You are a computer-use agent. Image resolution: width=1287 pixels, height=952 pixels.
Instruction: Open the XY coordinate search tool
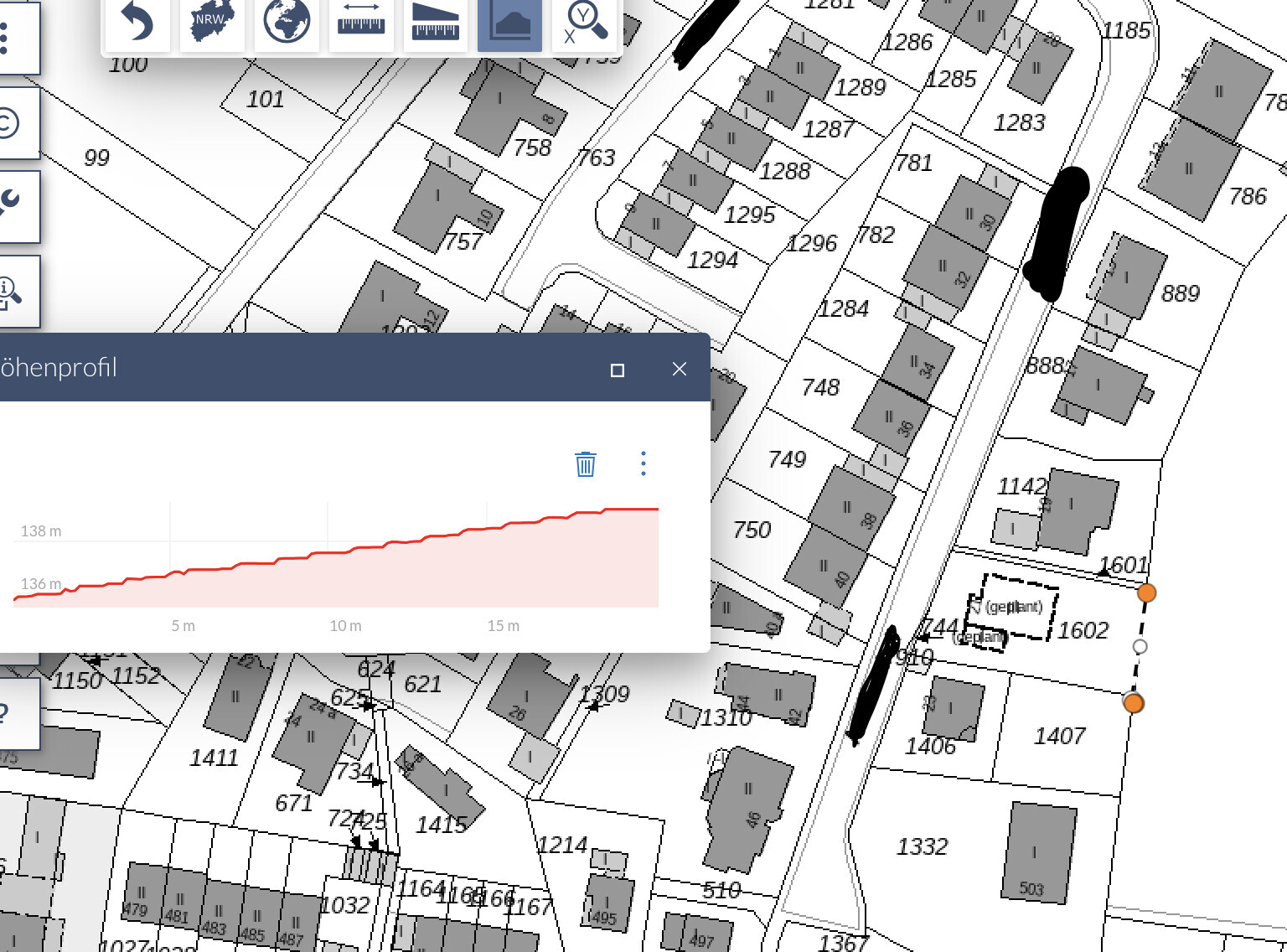(585, 23)
